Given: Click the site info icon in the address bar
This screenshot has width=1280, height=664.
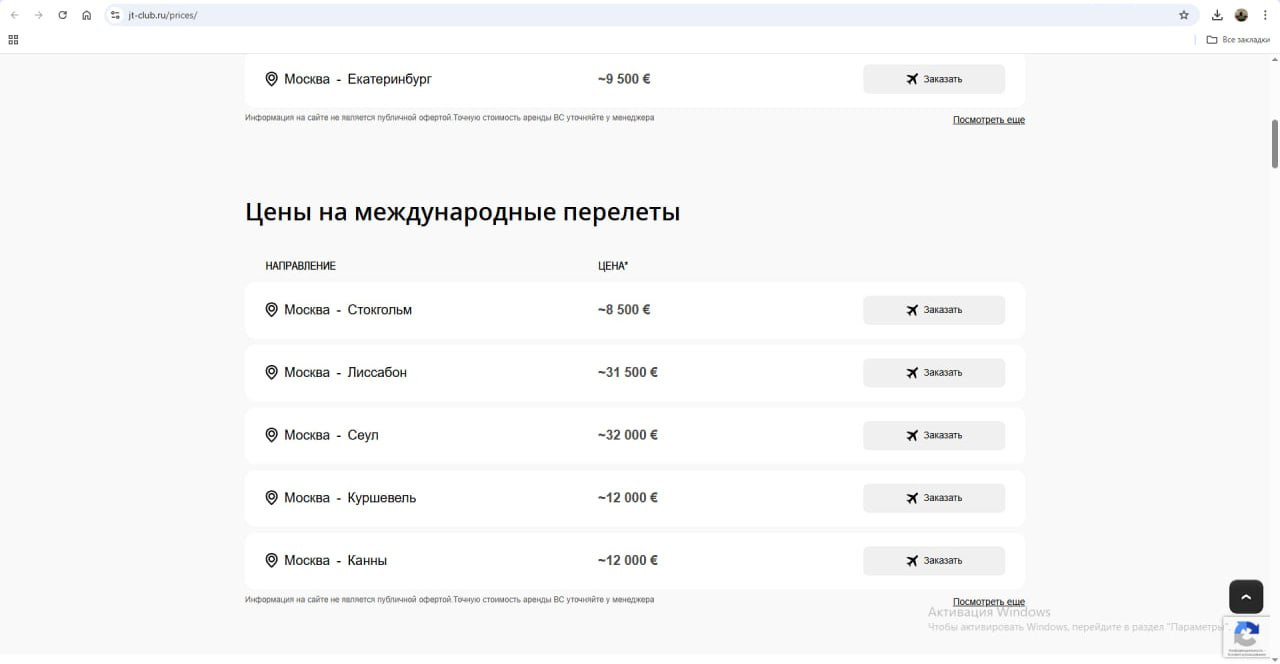Looking at the screenshot, I should 115,15.
